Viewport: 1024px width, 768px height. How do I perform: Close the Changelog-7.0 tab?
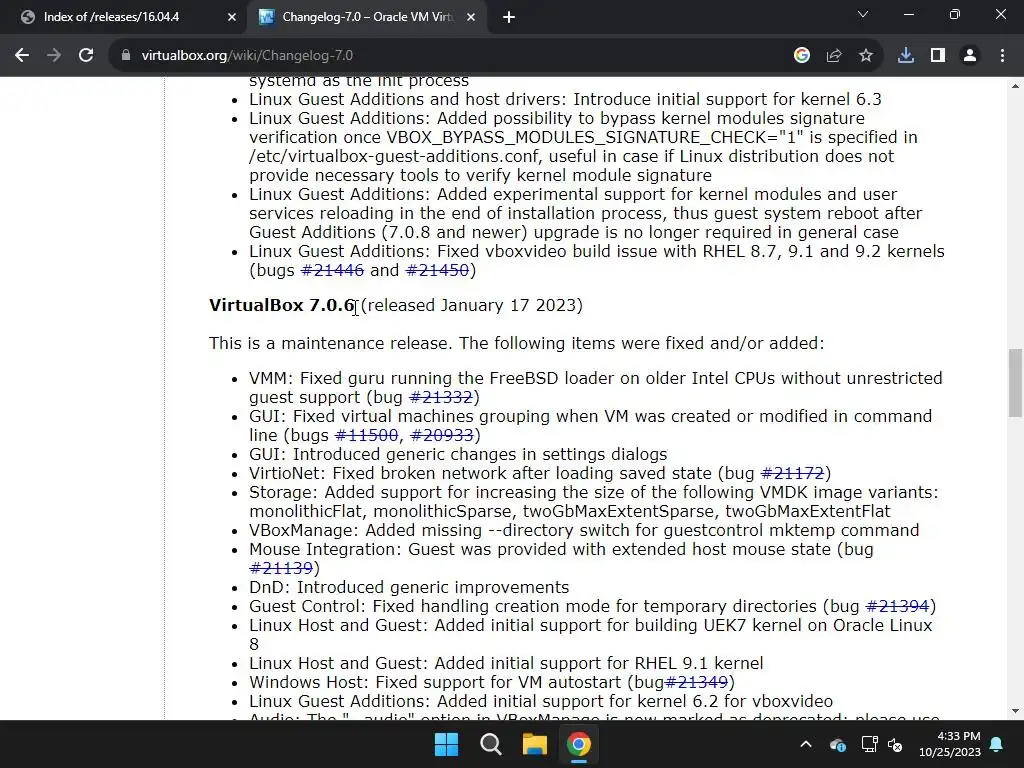471,18
